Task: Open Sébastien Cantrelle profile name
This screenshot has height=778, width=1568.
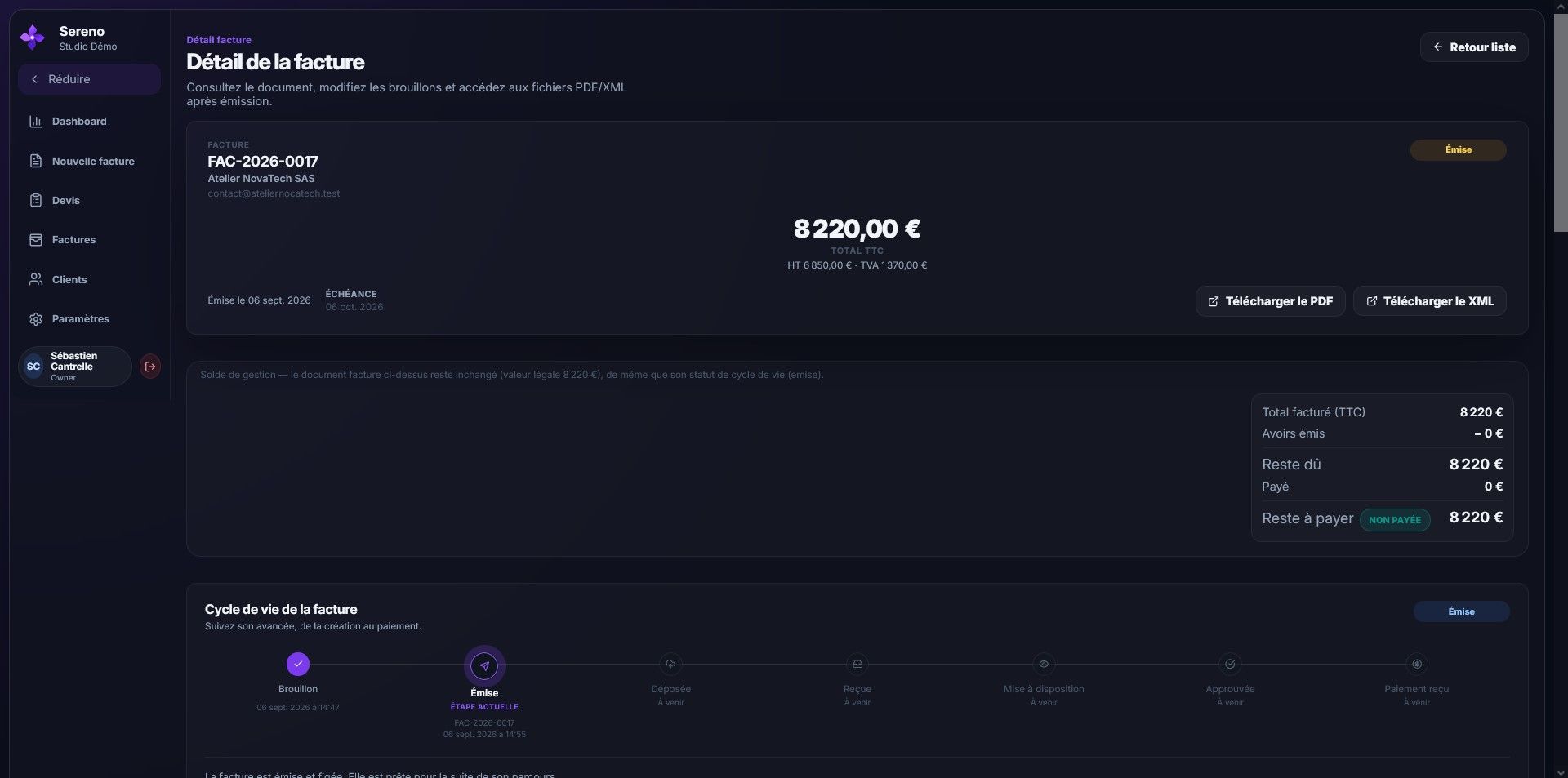Action: 73,362
